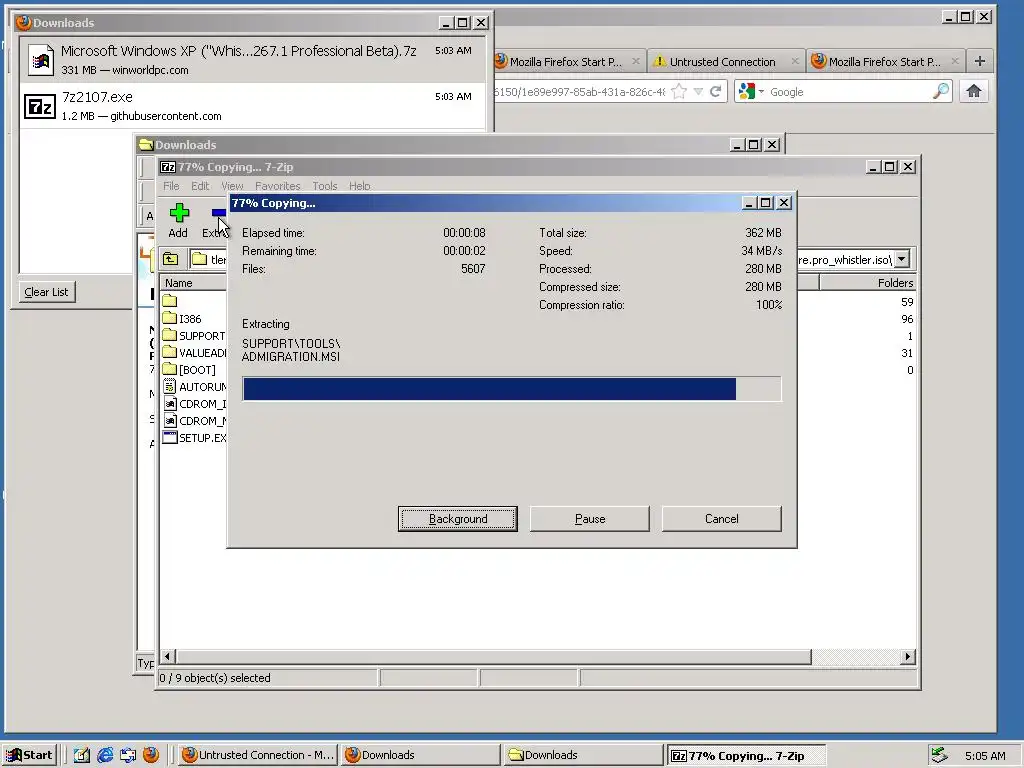This screenshot has width=1024, height=768.
Task: Open the Start menu
Action: pos(29,755)
